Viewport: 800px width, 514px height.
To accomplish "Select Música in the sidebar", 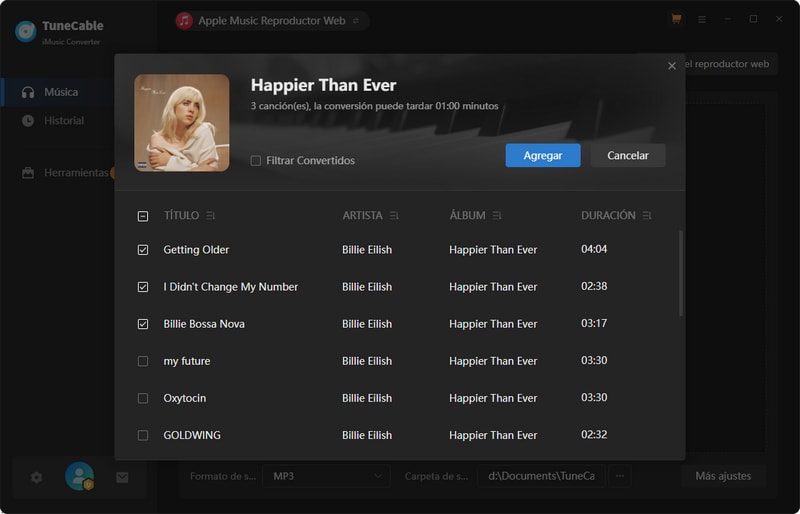I will tap(61, 92).
